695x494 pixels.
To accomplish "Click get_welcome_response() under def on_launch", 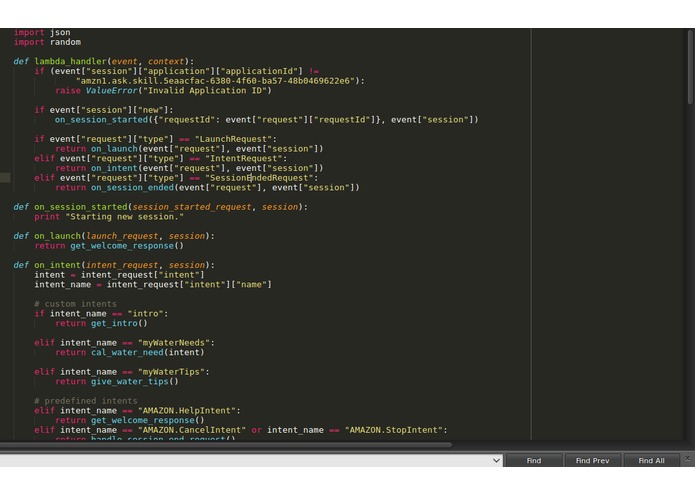I will (127, 246).
